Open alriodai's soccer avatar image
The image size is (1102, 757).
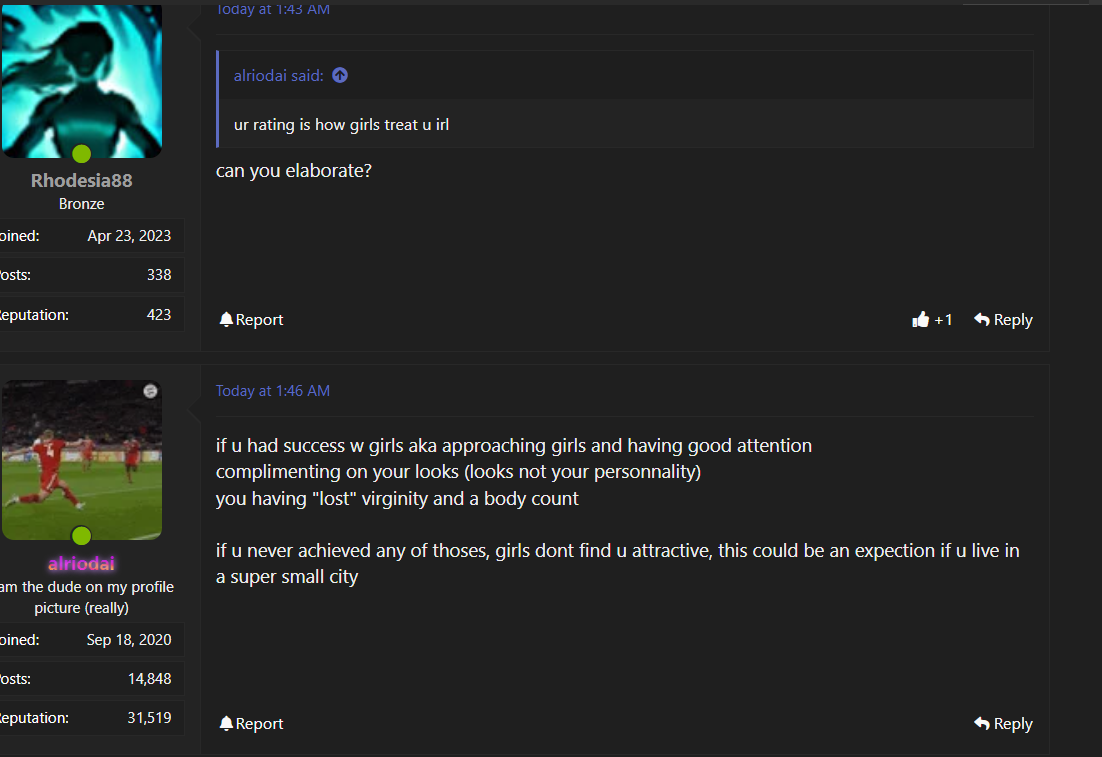point(82,460)
